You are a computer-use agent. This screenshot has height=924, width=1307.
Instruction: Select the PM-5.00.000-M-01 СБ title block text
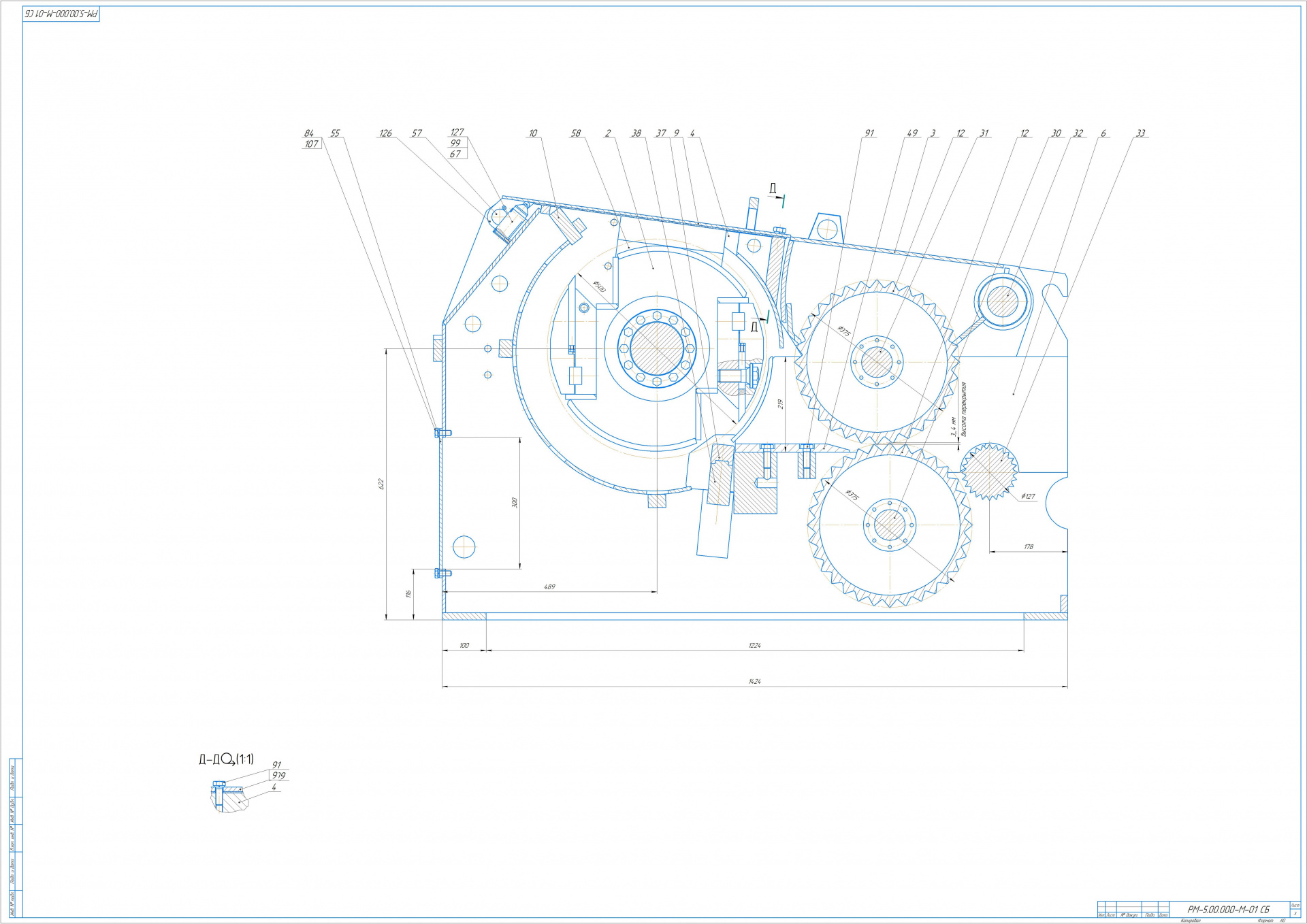(1228, 909)
